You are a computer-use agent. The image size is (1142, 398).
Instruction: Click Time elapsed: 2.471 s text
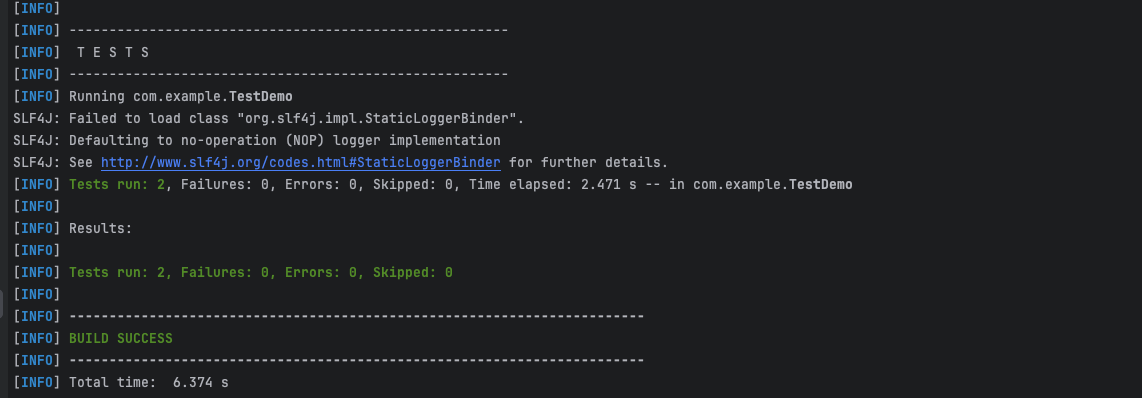553,184
